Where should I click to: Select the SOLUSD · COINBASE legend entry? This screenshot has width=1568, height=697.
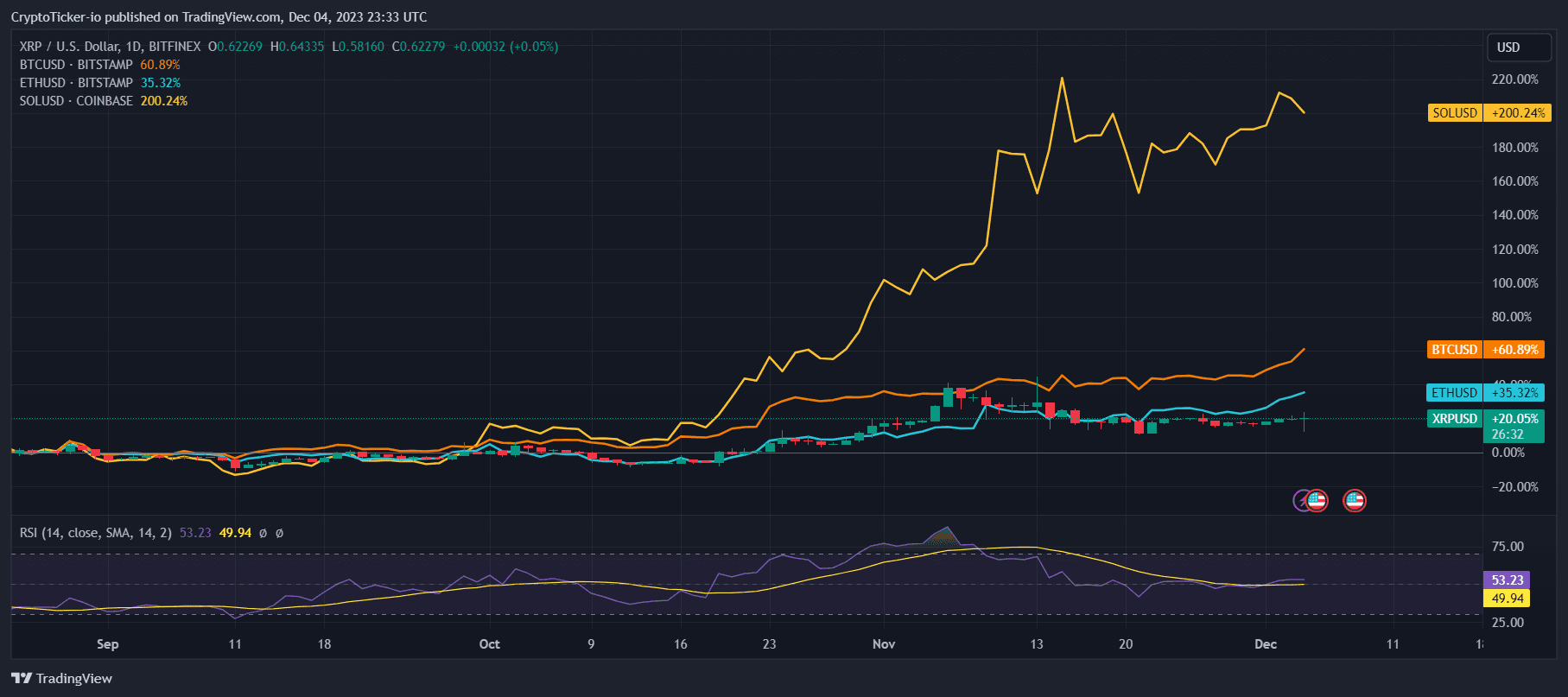tap(76, 101)
